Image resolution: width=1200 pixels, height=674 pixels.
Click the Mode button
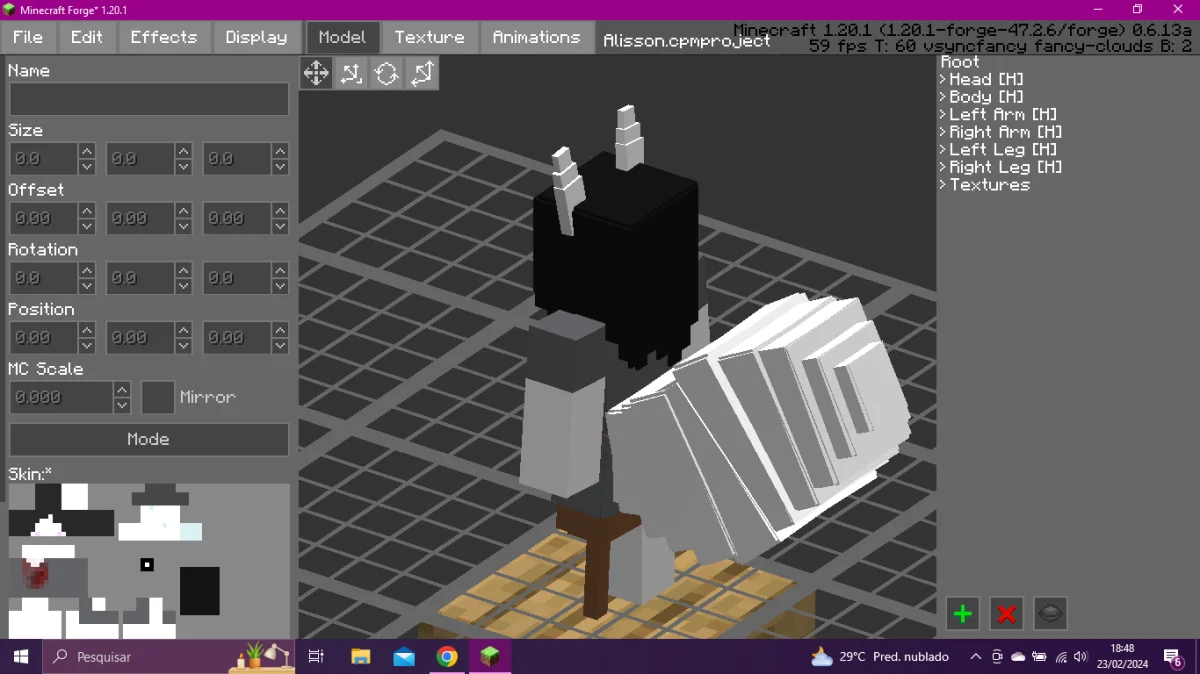tap(149, 439)
